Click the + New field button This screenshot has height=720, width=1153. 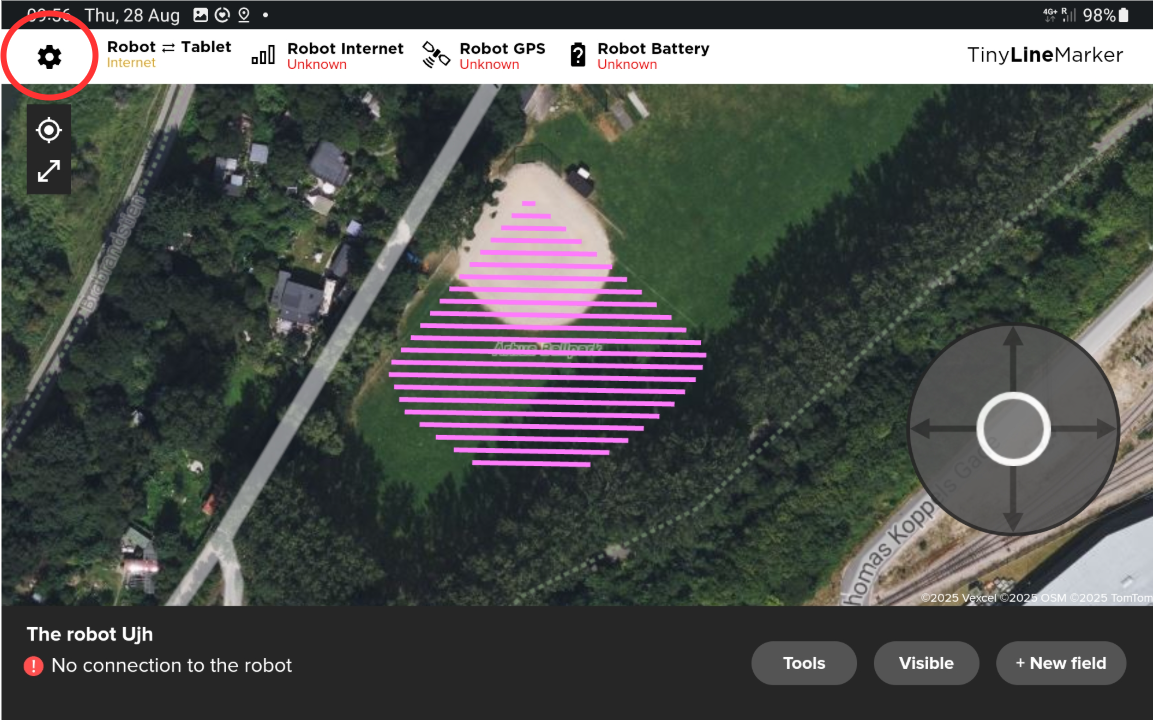1060,663
